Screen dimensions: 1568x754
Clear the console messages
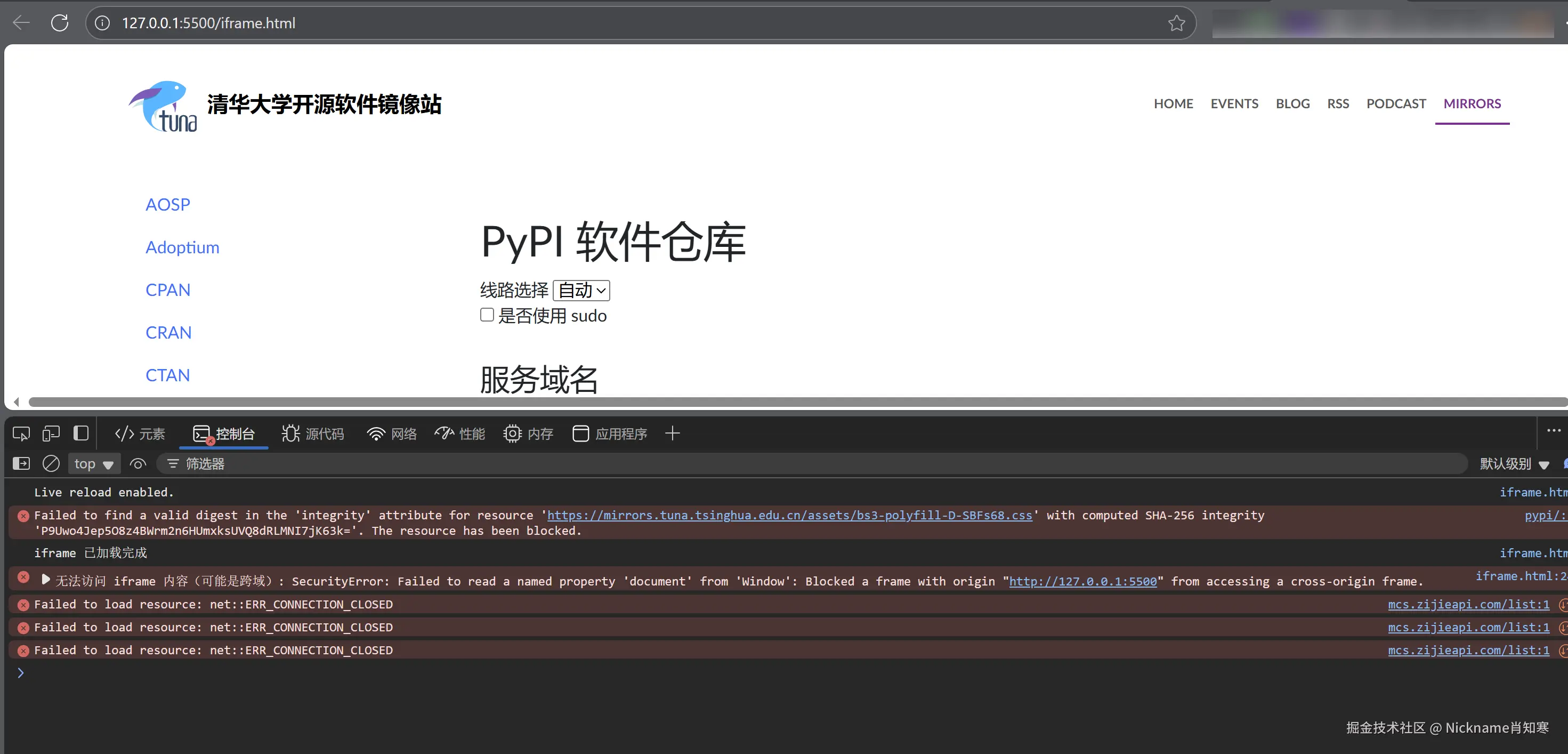click(x=51, y=463)
